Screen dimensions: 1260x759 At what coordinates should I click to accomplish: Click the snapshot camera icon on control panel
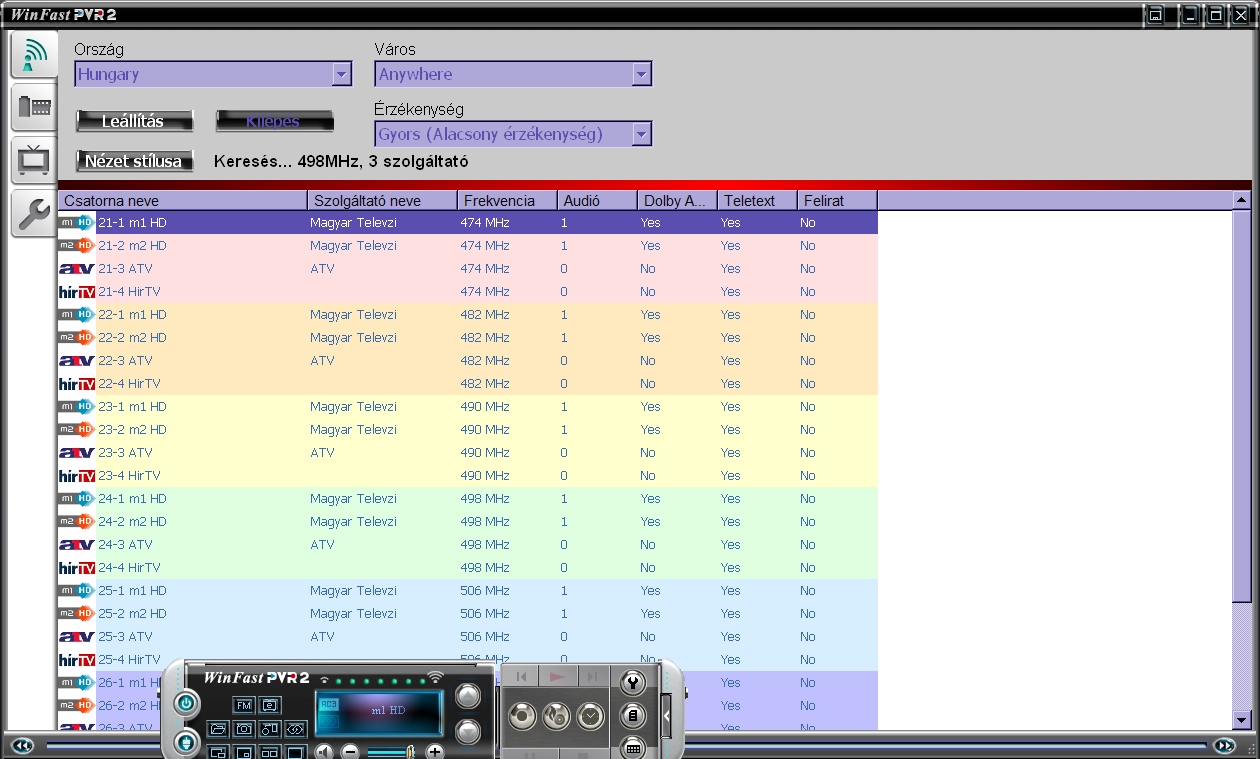(x=244, y=729)
